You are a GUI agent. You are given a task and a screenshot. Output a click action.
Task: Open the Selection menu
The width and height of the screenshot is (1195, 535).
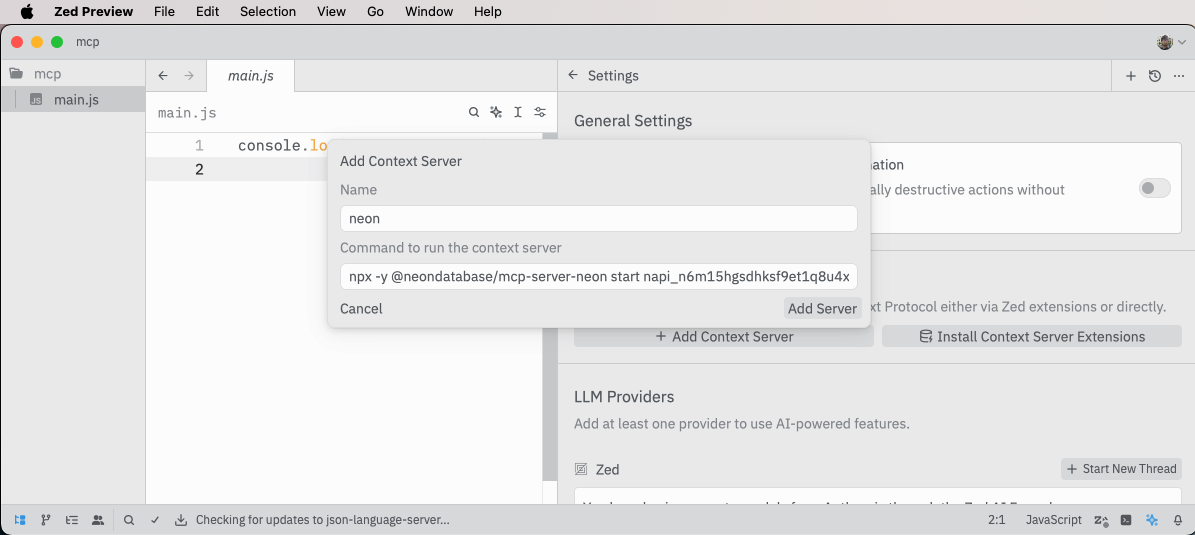click(x=268, y=12)
